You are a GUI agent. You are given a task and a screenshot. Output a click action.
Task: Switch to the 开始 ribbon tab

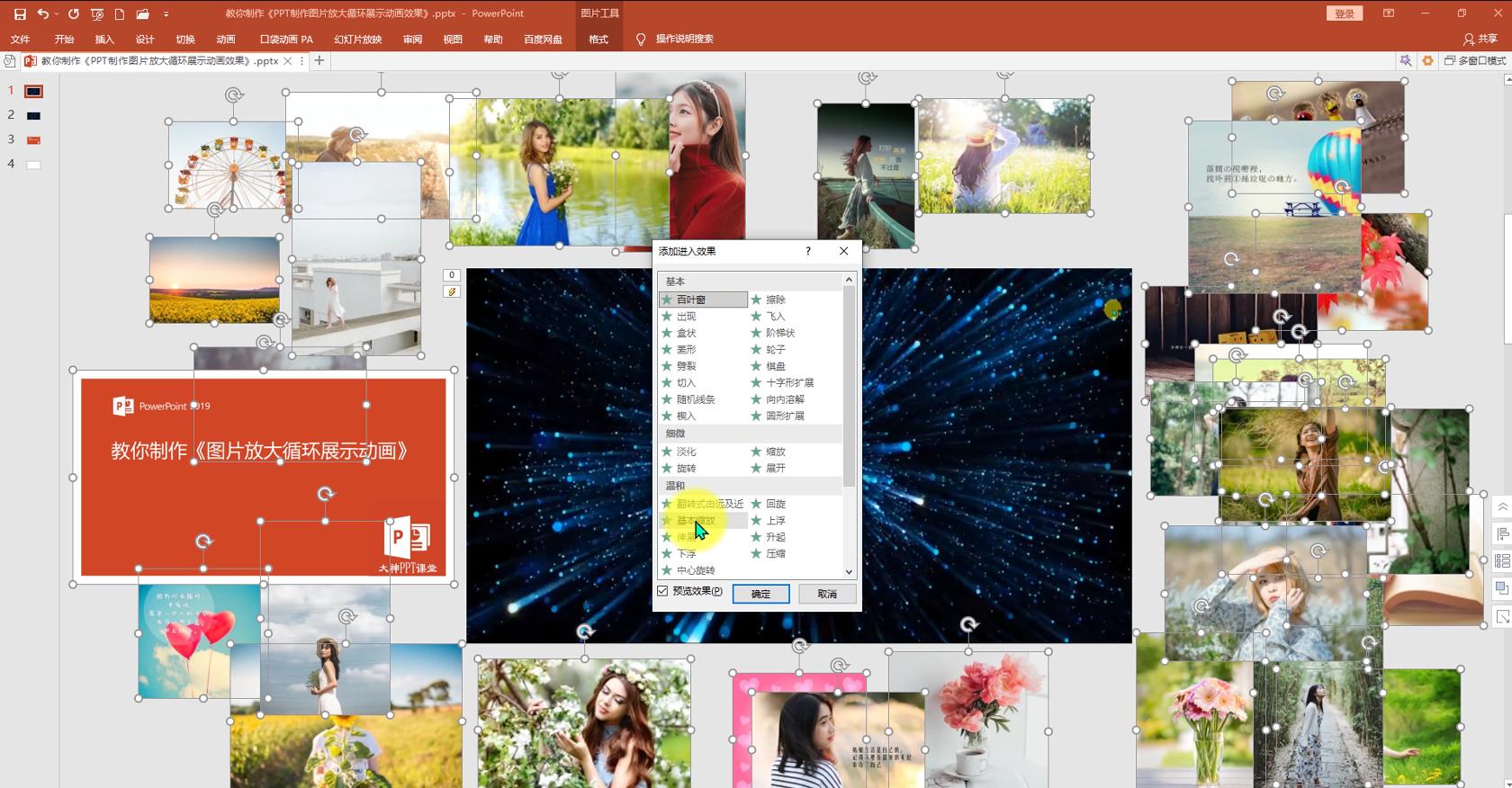tap(64, 40)
